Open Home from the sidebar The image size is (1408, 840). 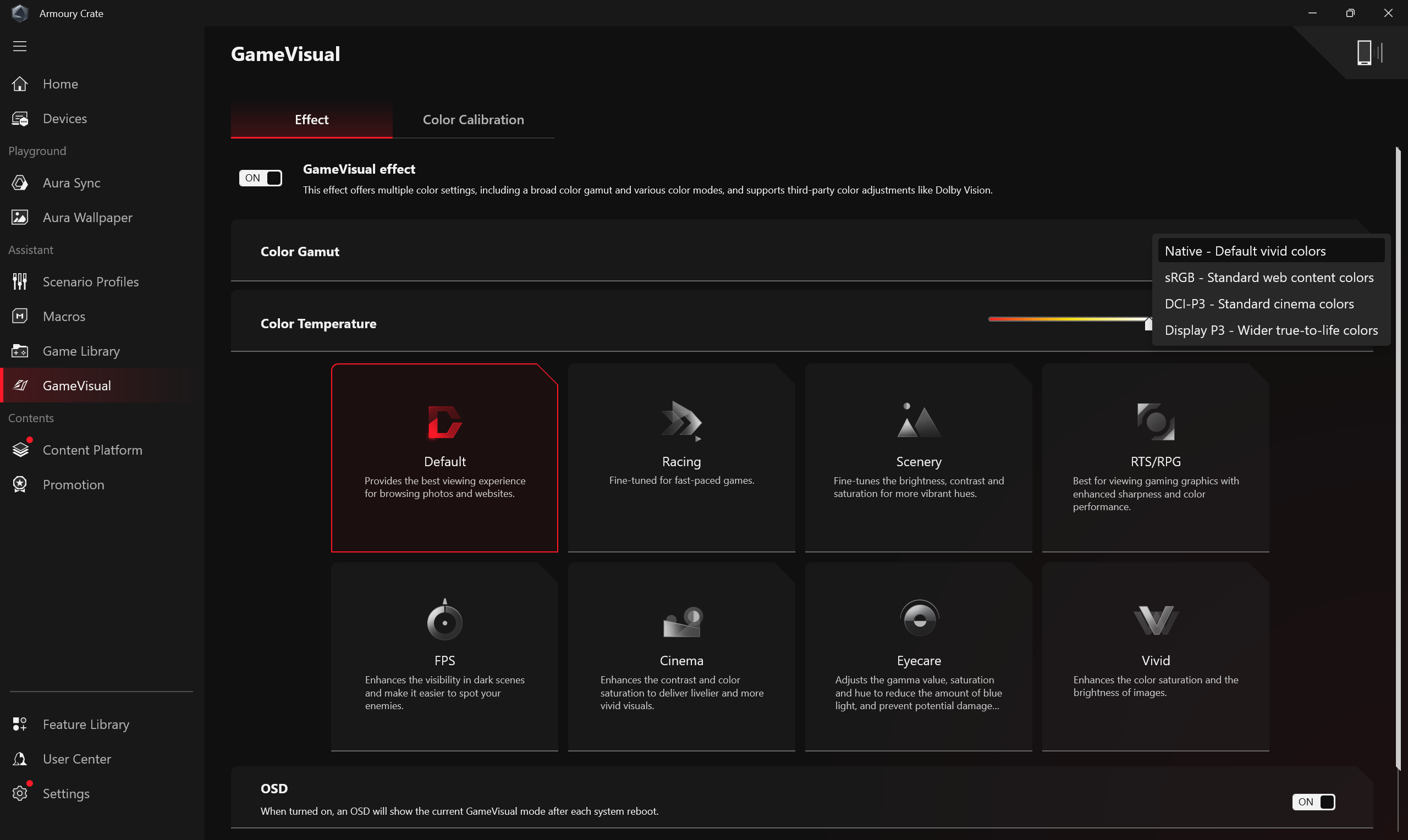coord(61,84)
